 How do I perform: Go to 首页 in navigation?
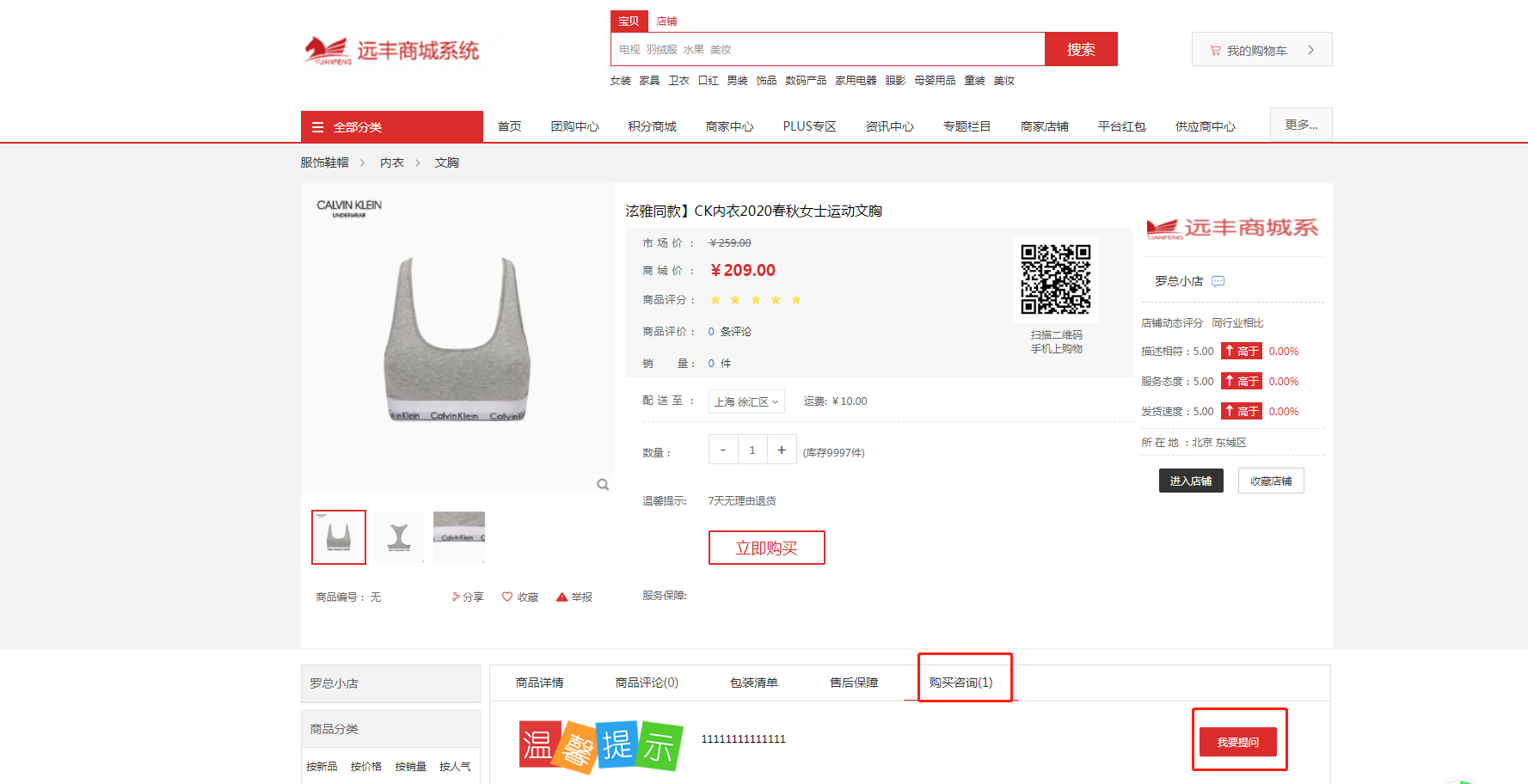510,126
